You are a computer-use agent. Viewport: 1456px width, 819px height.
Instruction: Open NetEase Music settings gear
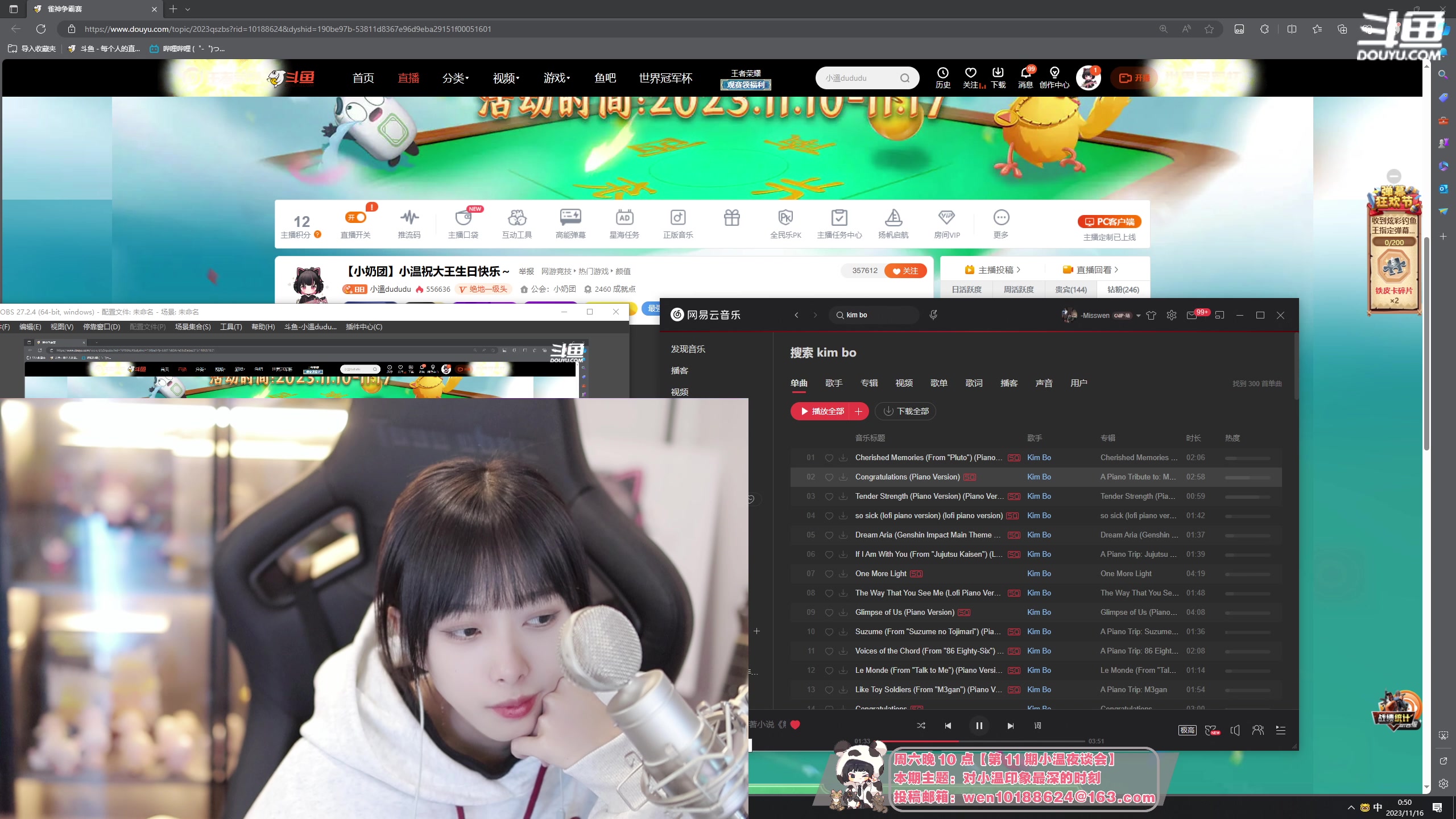coord(1171,315)
